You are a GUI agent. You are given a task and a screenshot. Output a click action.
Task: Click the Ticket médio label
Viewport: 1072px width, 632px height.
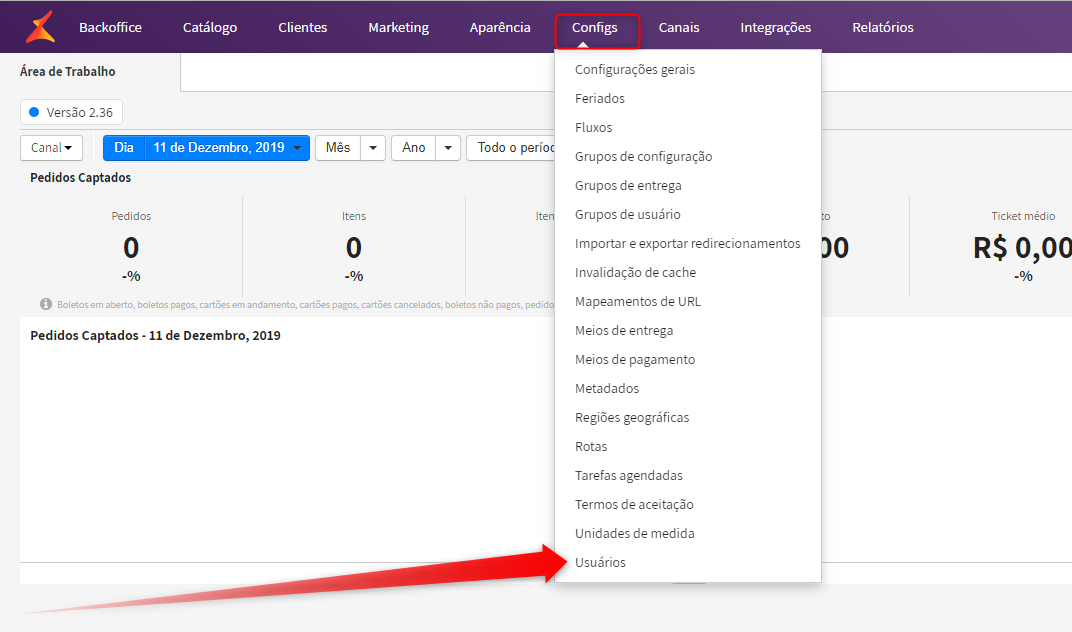[x=1023, y=216]
